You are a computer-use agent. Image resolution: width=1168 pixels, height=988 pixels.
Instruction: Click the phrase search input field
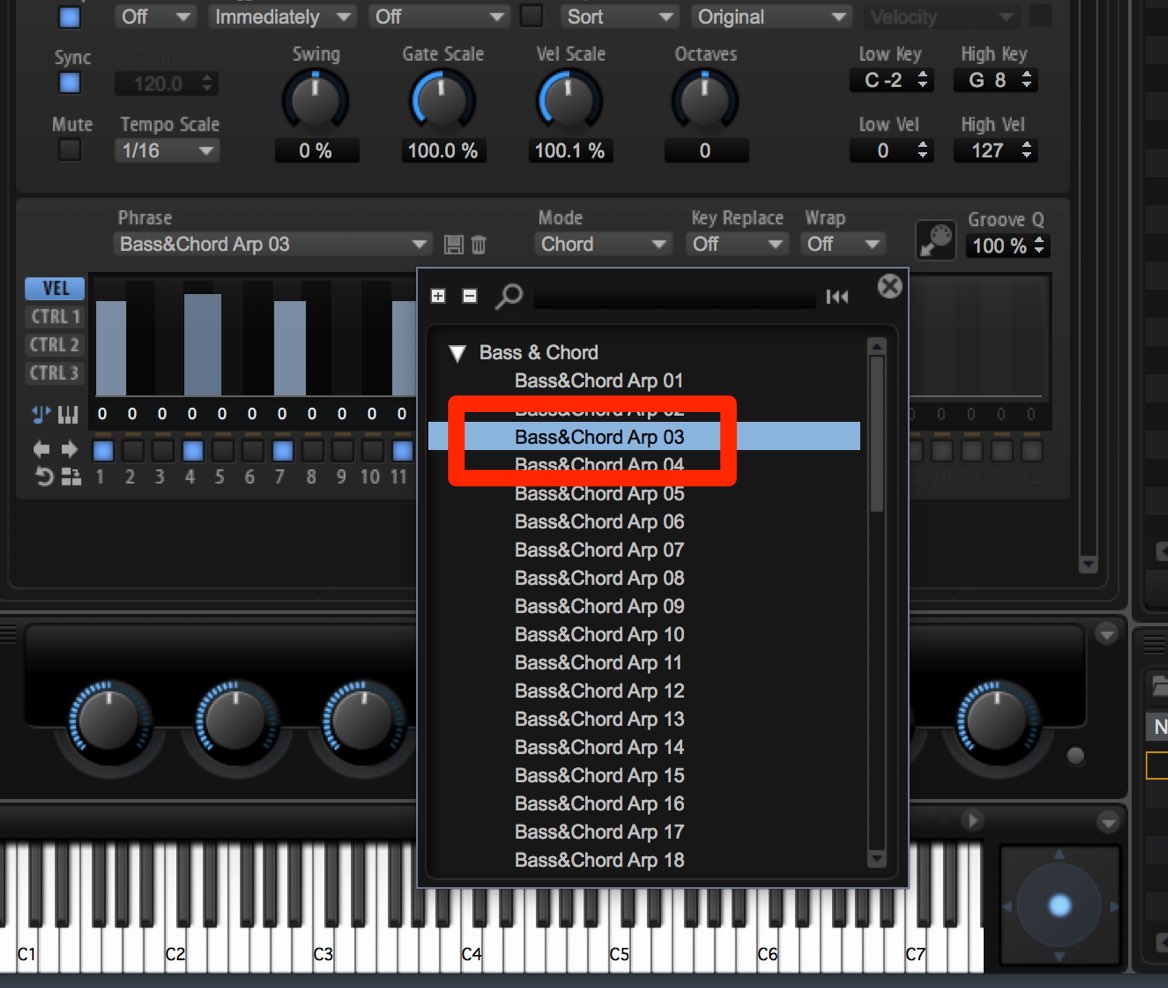click(675, 297)
